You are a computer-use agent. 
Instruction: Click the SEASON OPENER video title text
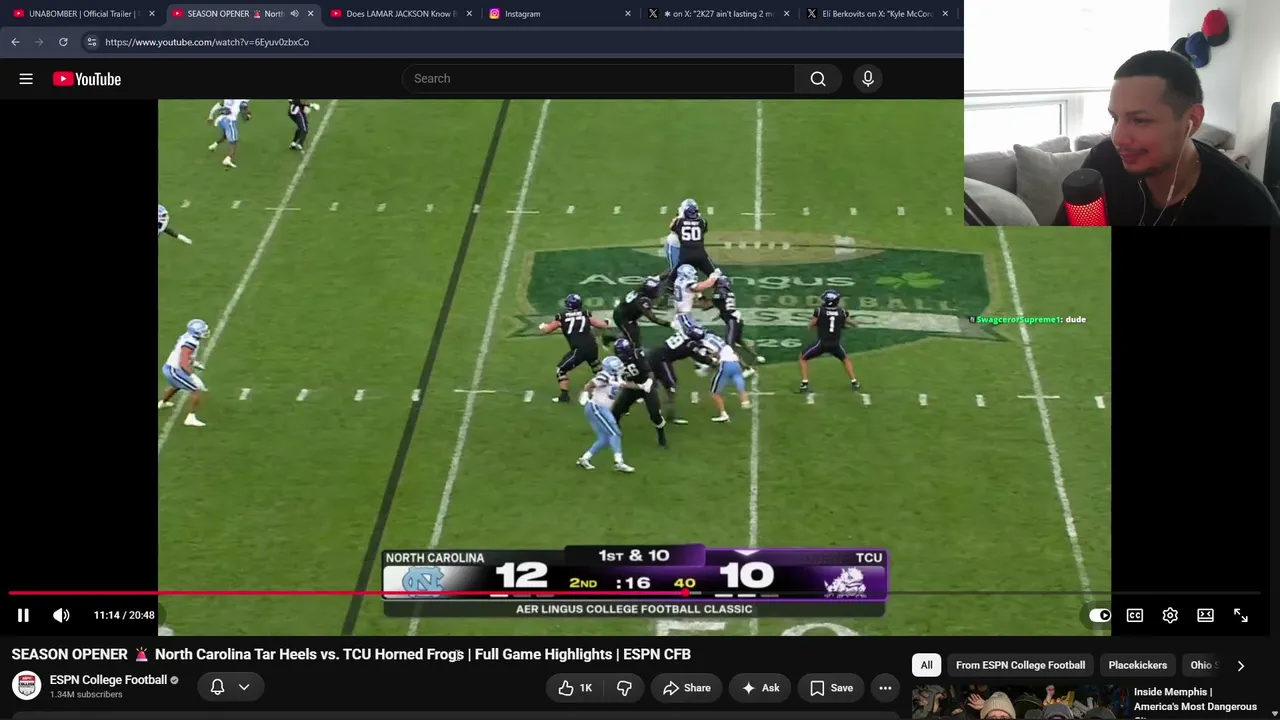(351, 654)
